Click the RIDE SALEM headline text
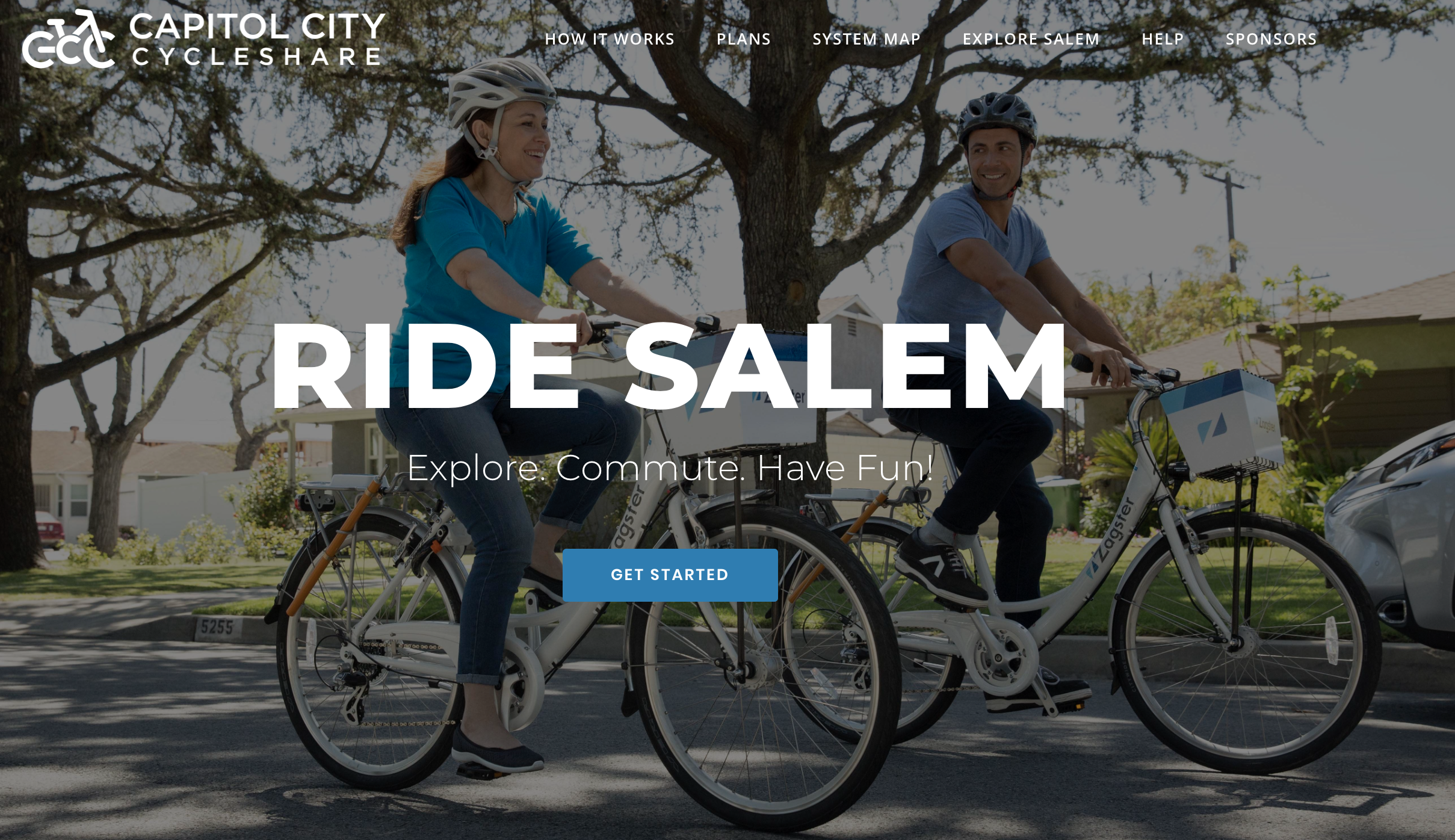The width and height of the screenshot is (1455, 840). [669, 367]
